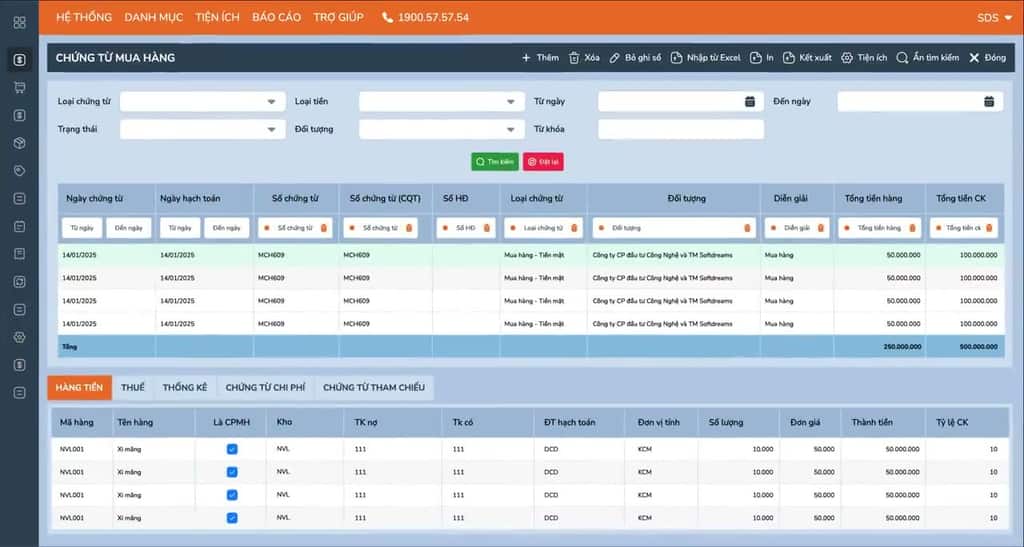The width and height of the screenshot is (1024, 547).
Task: Open the TRỢ GIÚP menu
Action: (338, 18)
